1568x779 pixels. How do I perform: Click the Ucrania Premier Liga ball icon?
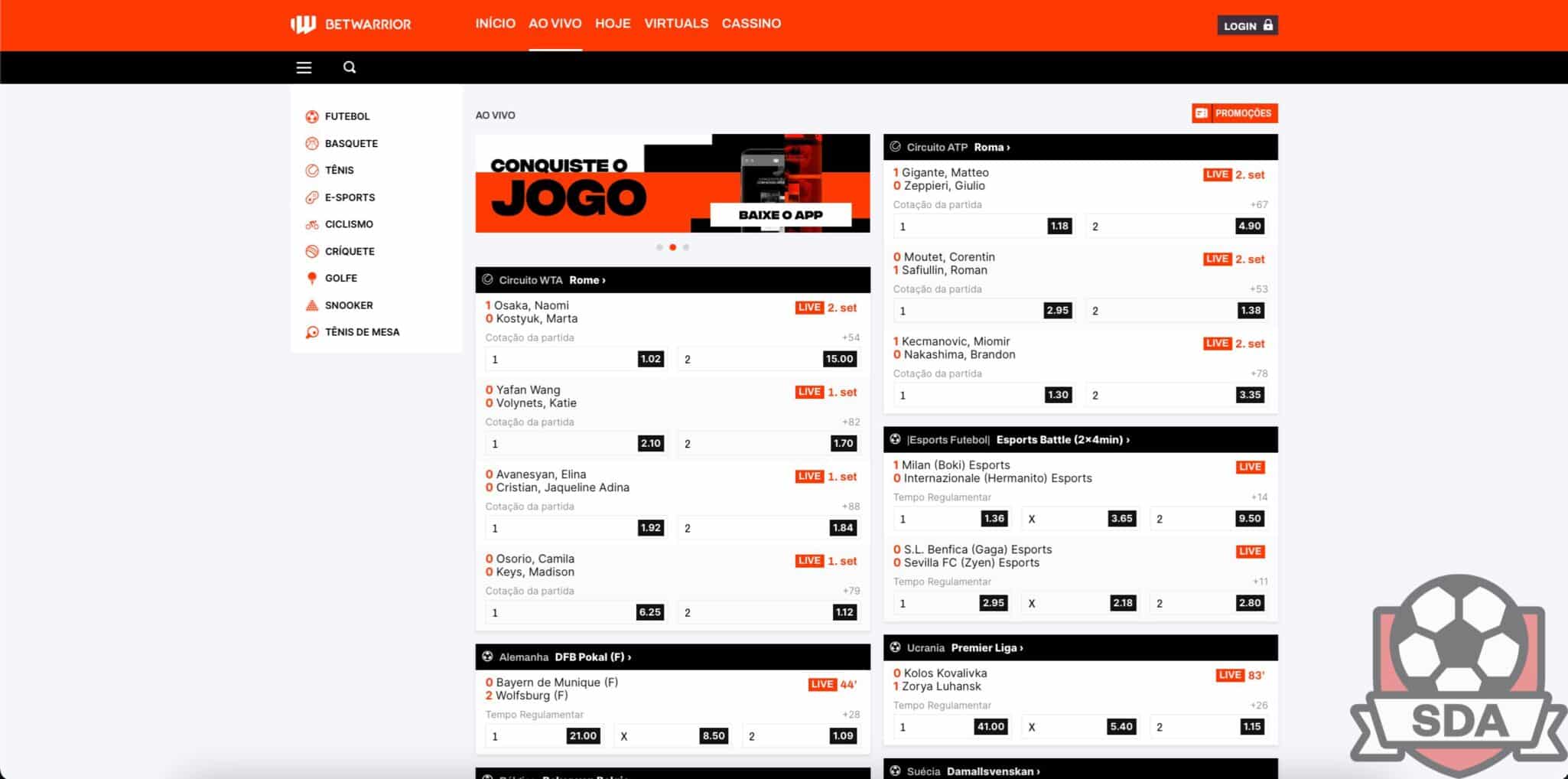tap(896, 647)
